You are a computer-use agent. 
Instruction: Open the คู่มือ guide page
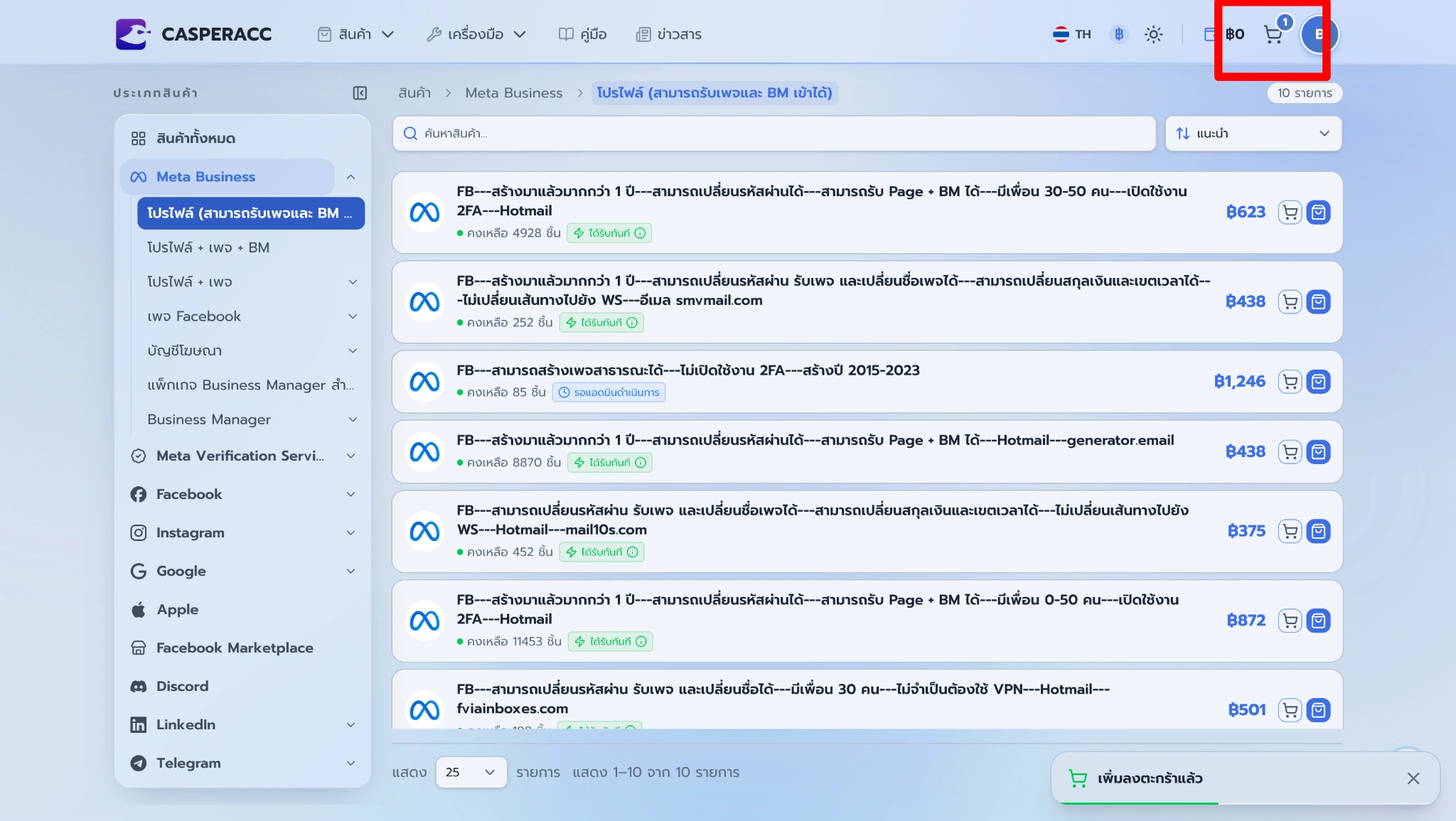(582, 34)
